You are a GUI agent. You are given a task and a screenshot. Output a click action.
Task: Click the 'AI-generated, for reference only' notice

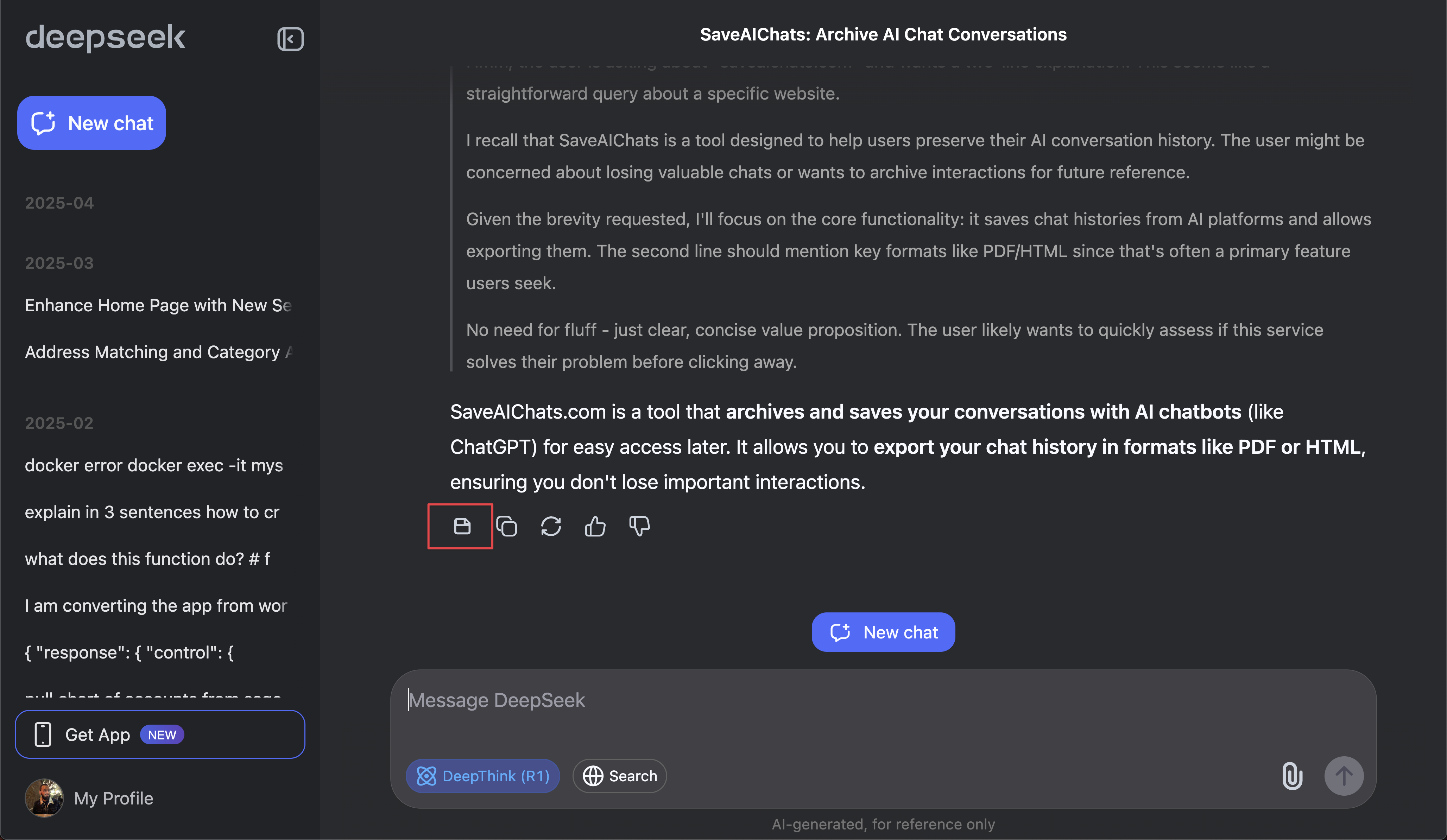click(883, 825)
